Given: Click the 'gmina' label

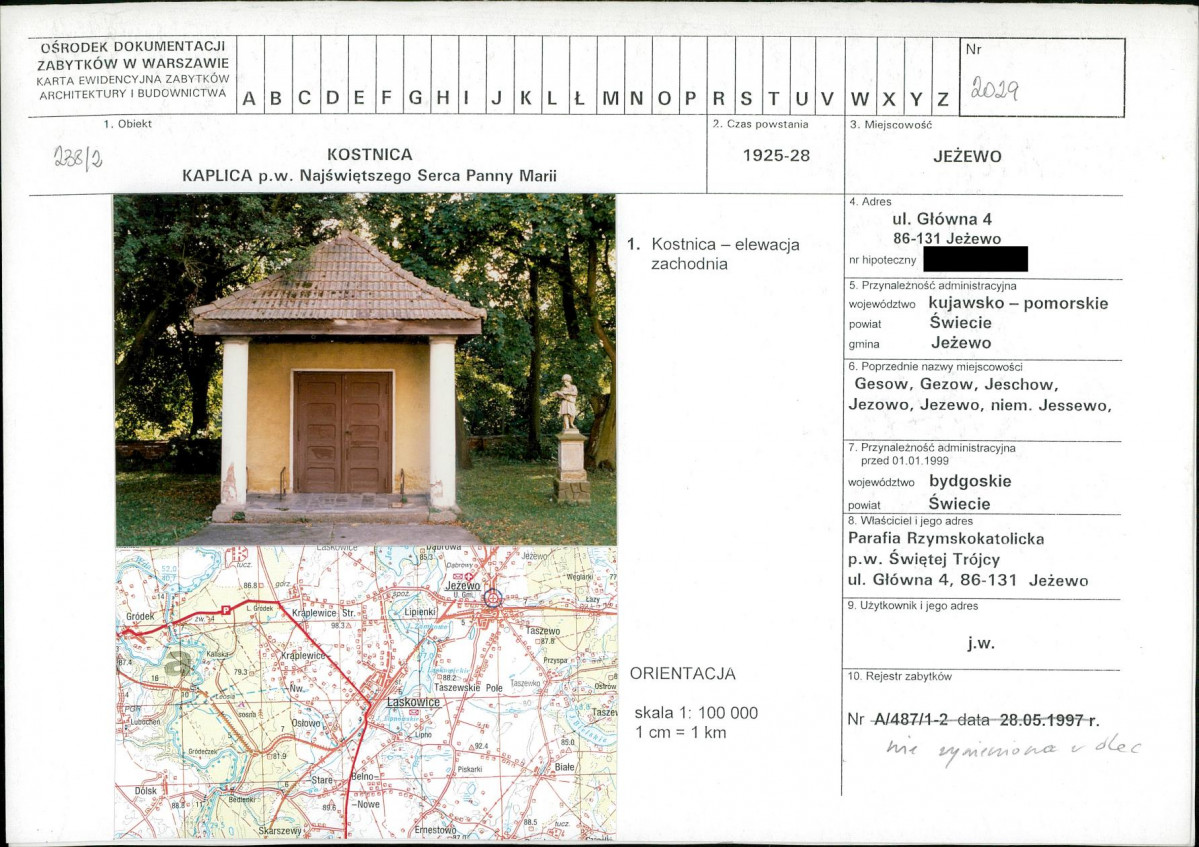Looking at the screenshot, I should pyautogui.click(x=864, y=345).
